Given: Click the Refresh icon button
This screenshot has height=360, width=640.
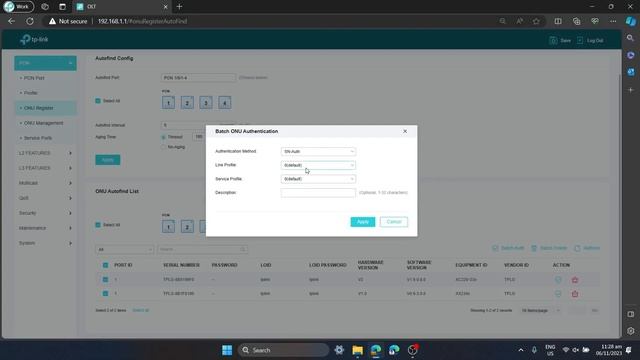Looking at the screenshot, I should (587, 248).
